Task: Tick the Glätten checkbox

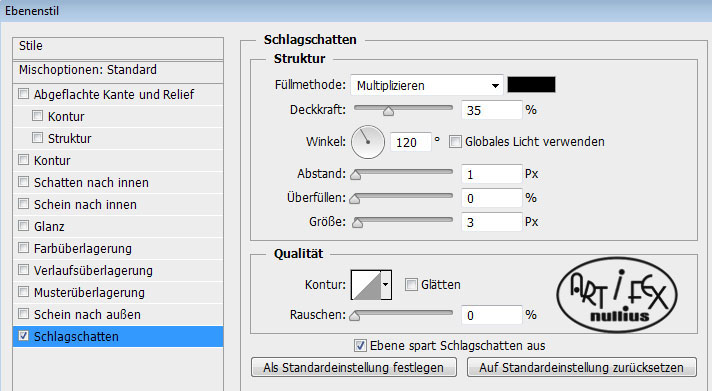Action: (x=411, y=285)
